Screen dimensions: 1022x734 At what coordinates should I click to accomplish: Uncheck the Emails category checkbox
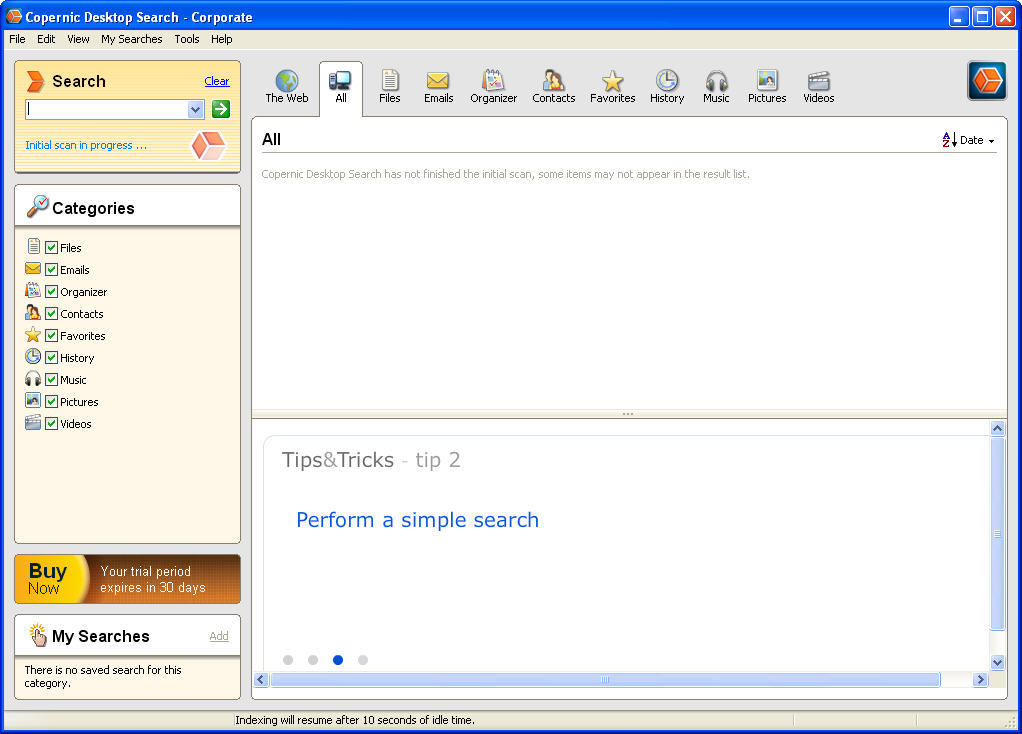[51, 269]
